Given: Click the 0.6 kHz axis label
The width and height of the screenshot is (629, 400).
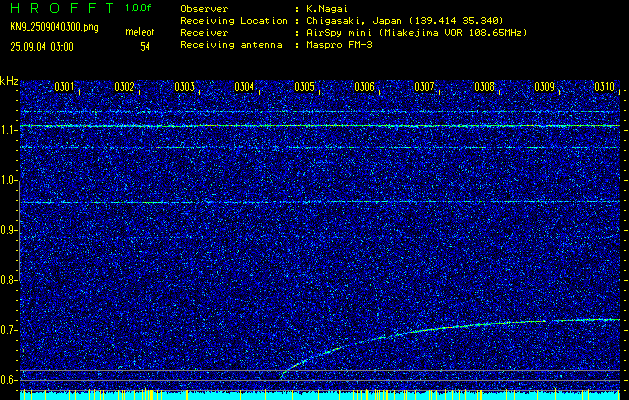Looking at the screenshot, I should point(7,380).
